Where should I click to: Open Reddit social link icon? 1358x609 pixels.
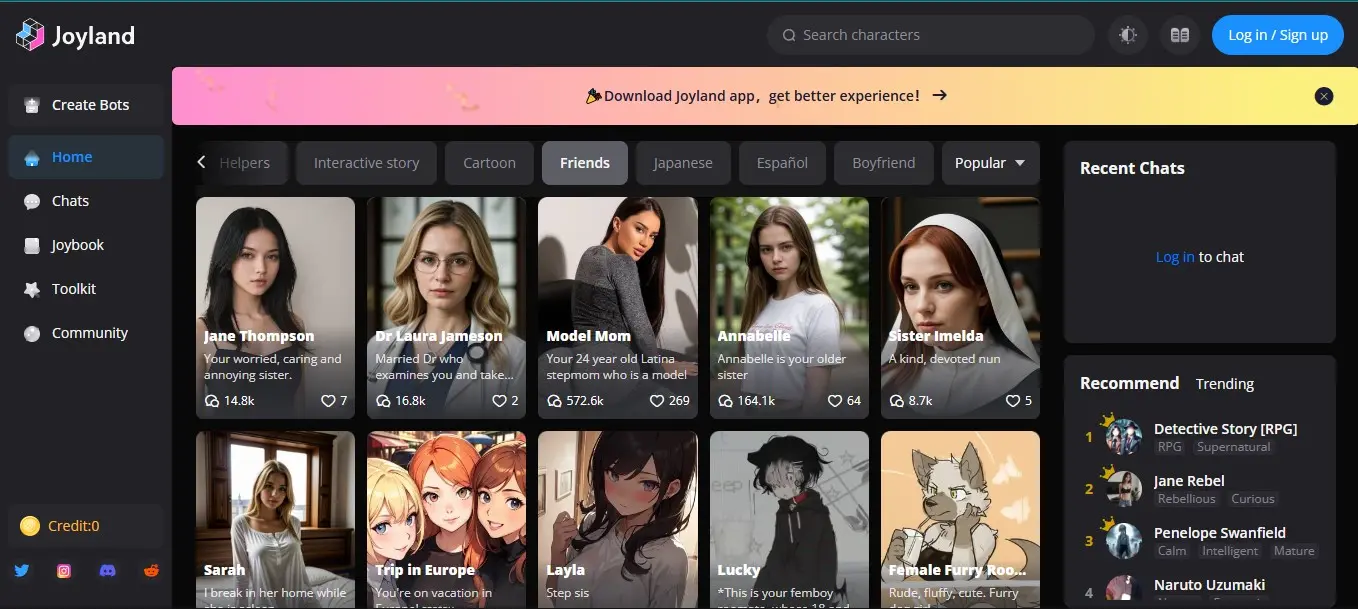(151, 571)
